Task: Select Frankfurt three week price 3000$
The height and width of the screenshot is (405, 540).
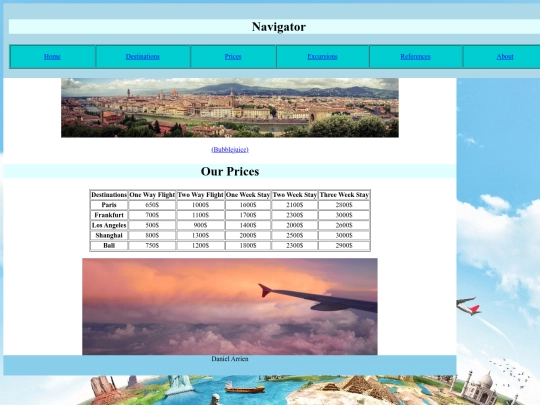Action: 344,215
